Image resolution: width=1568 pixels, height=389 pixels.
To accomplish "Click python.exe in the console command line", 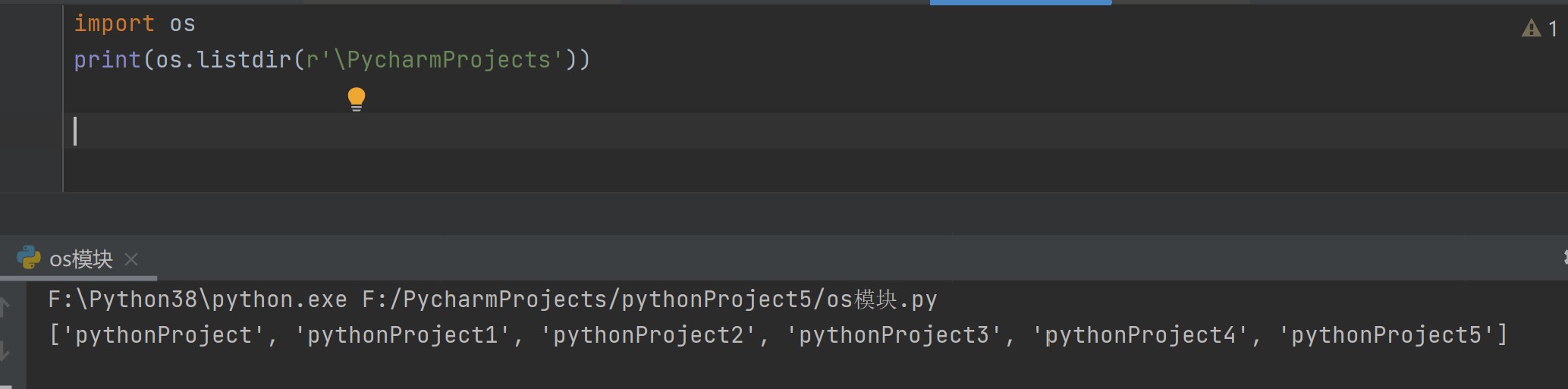I will pyautogui.click(x=279, y=300).
